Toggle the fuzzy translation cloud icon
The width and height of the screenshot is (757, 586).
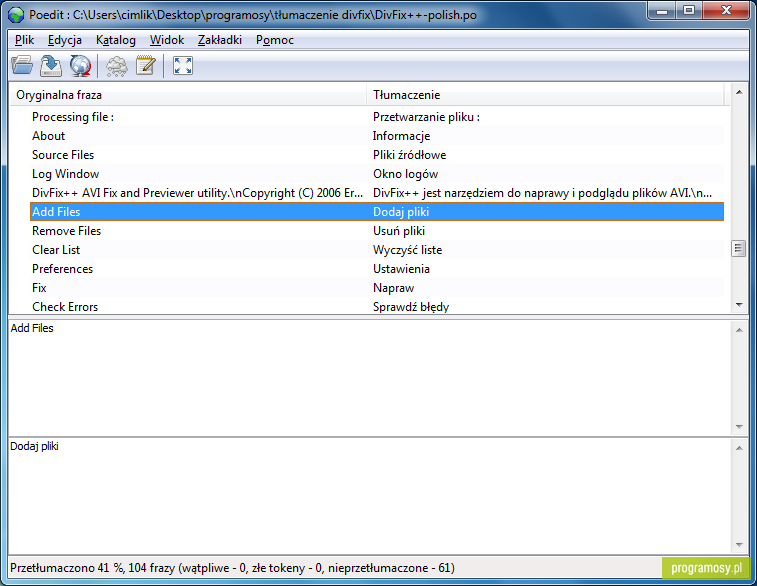117,65
